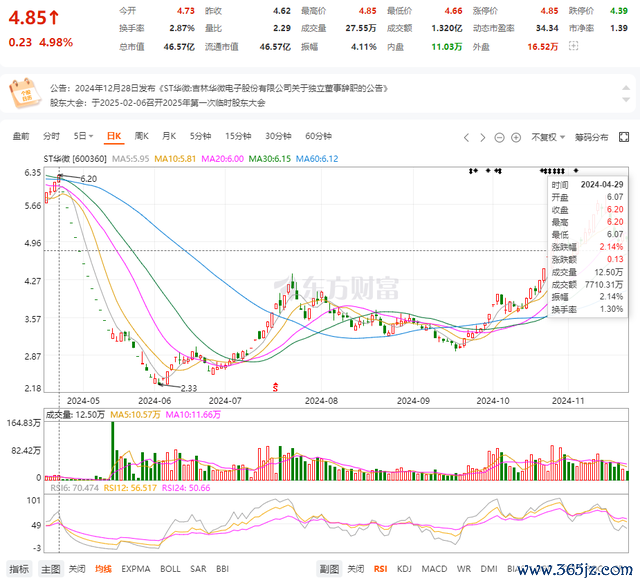Click the 2.33 low price annotation

(x=189, y=388)
